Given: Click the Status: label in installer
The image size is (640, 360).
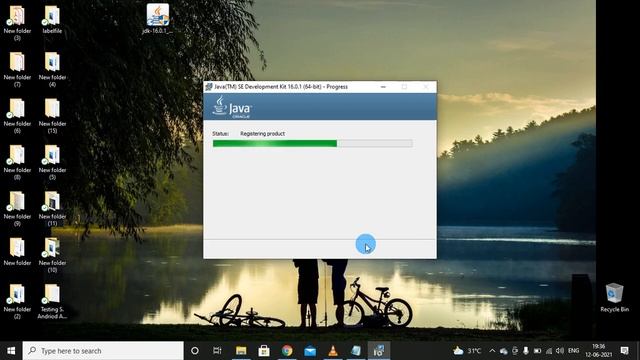Looking at the screenshot, I should click(220, 133).
